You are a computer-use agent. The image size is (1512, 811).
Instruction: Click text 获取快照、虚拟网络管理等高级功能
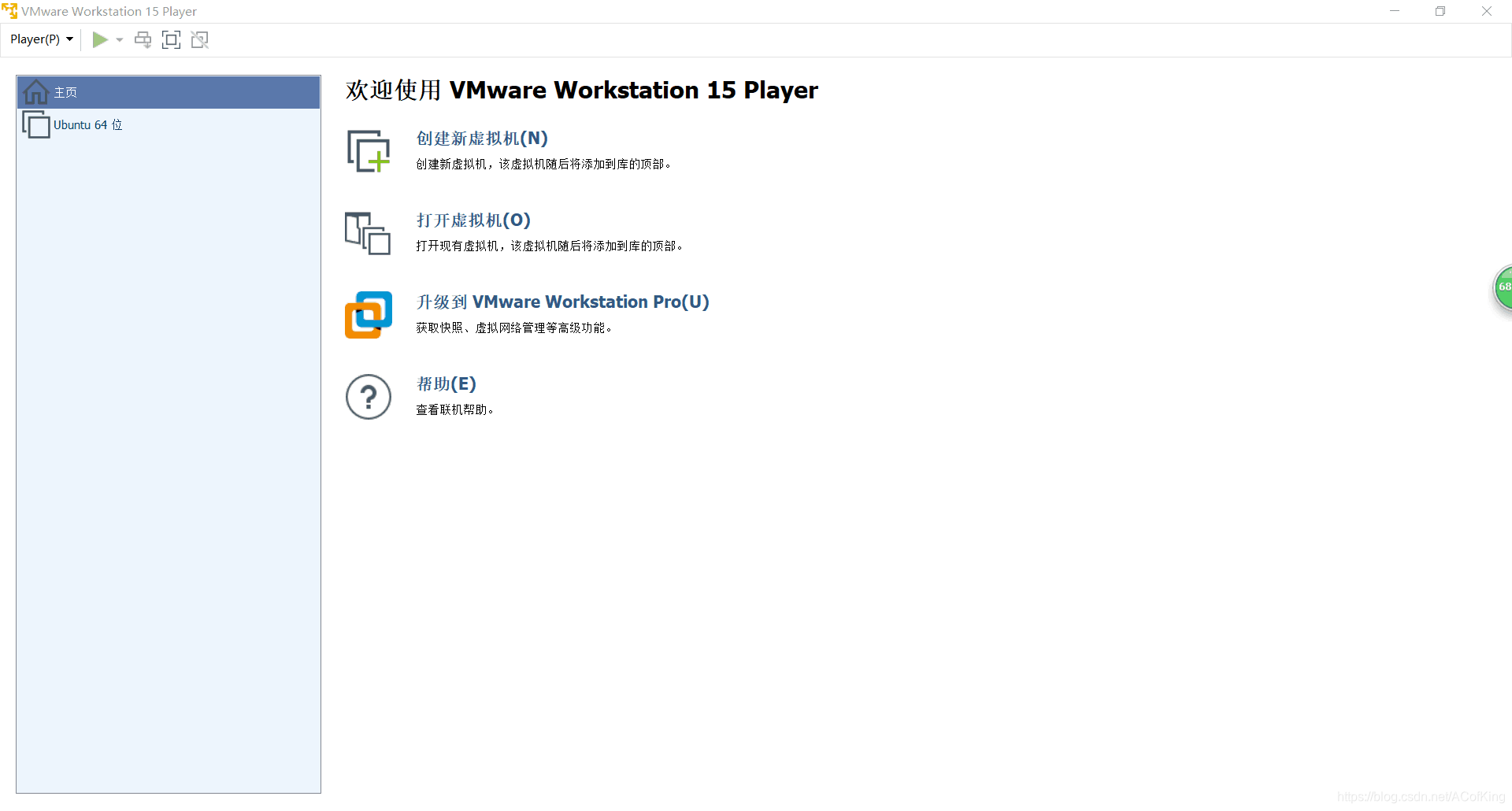click(514, 328)
